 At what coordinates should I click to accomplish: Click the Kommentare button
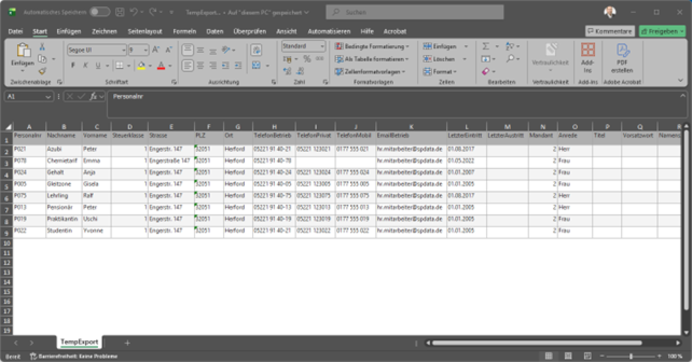610,31
